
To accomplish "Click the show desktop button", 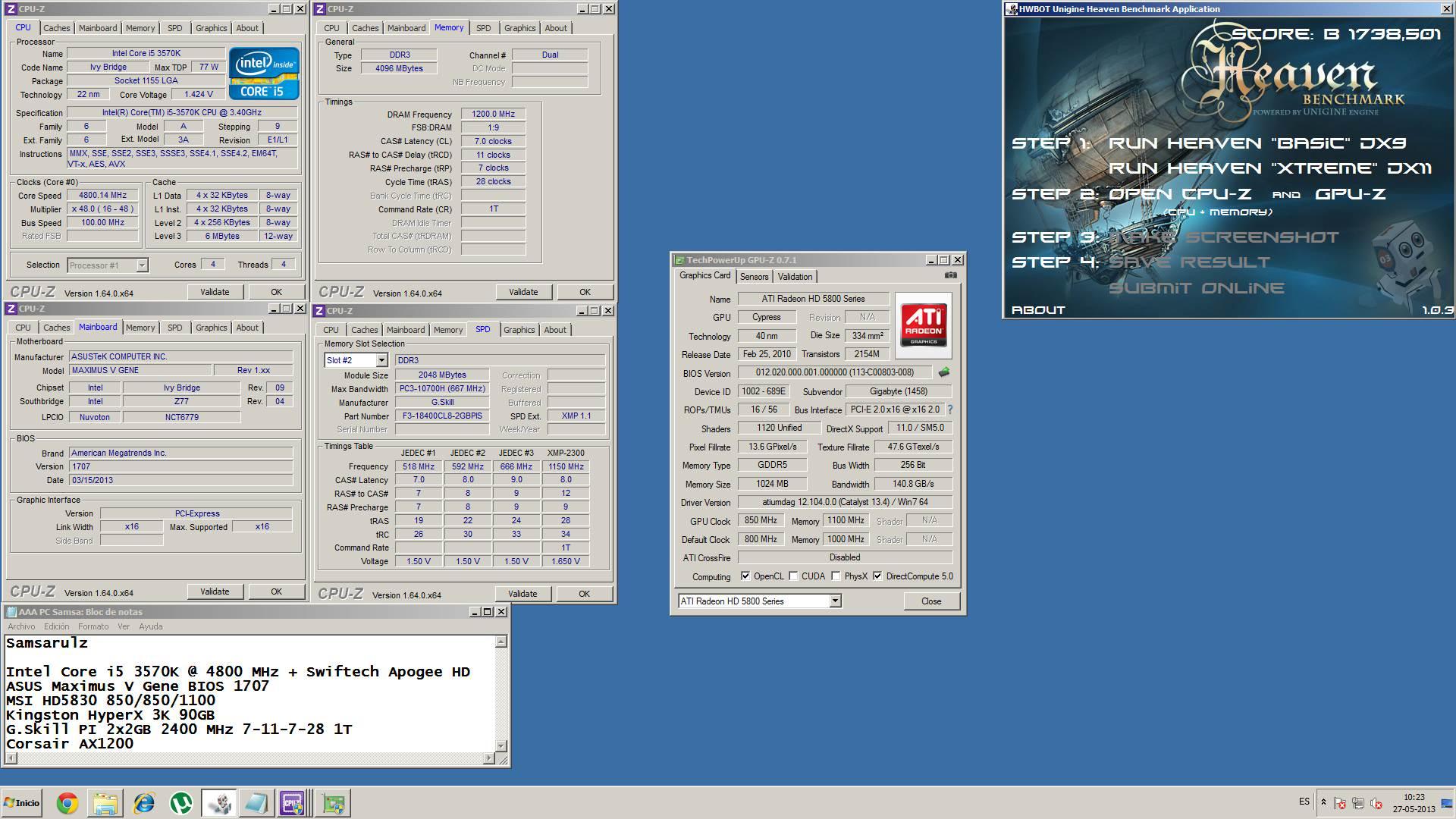I will click(1447, 803).
